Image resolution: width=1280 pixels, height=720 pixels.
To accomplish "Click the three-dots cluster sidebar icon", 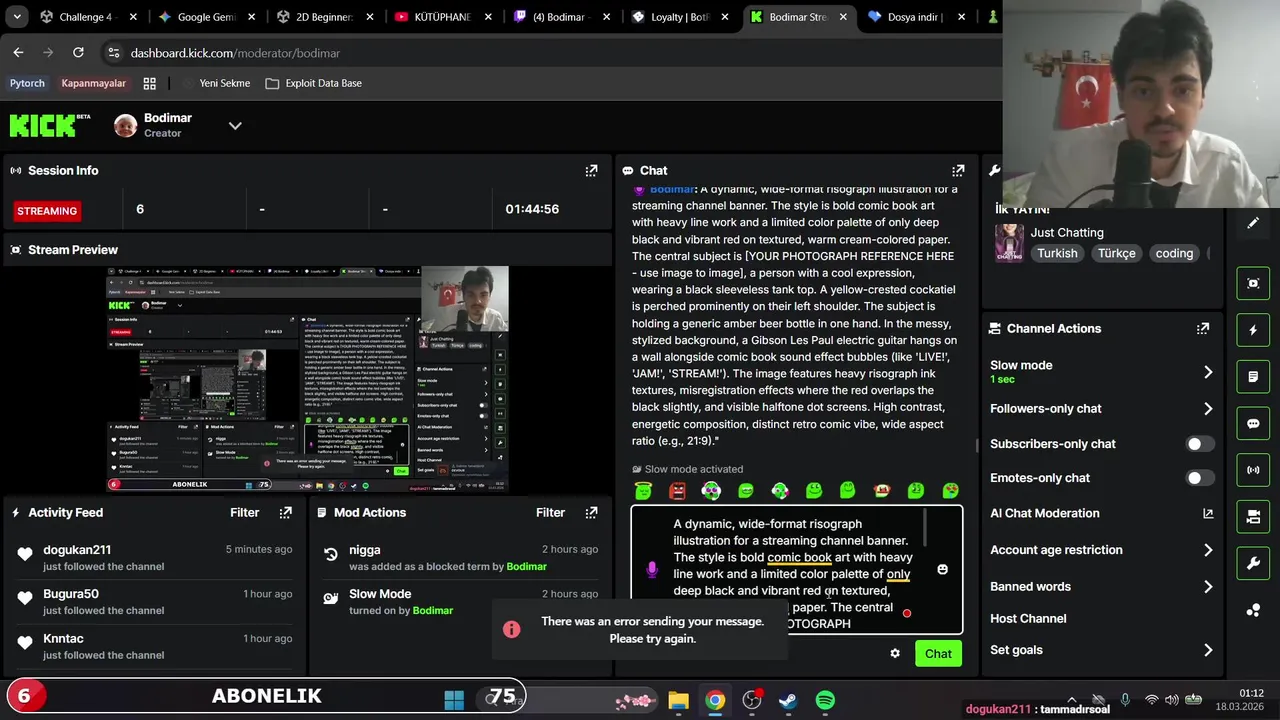I will pos(1253,610).
